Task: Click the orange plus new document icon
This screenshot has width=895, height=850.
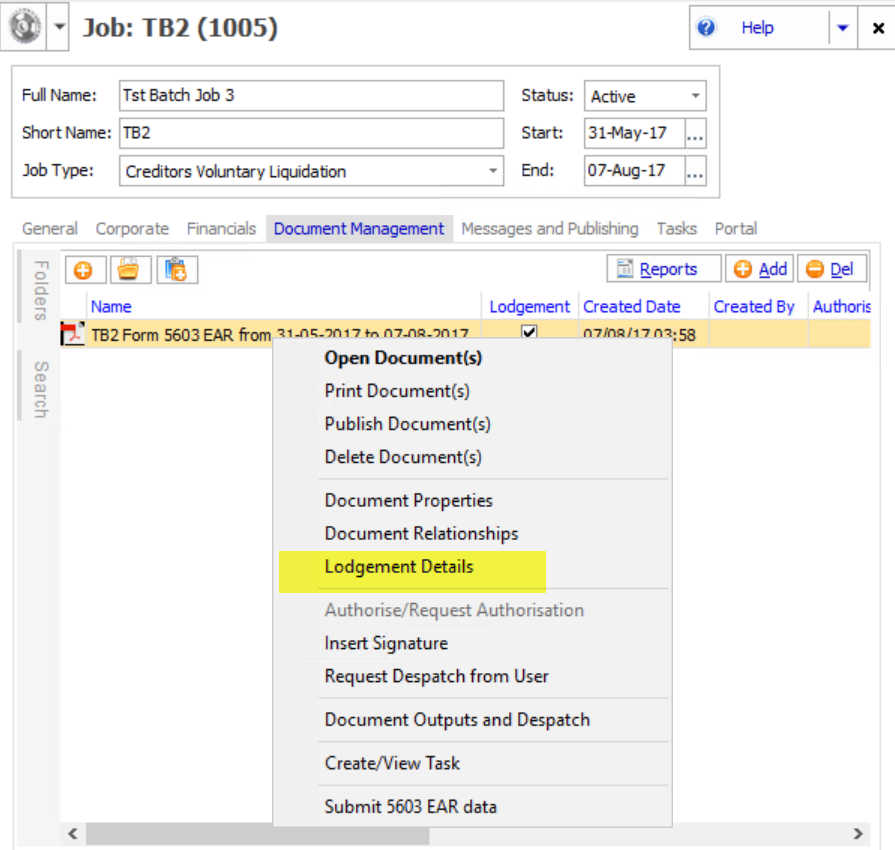Action: [x=85, y=269]
